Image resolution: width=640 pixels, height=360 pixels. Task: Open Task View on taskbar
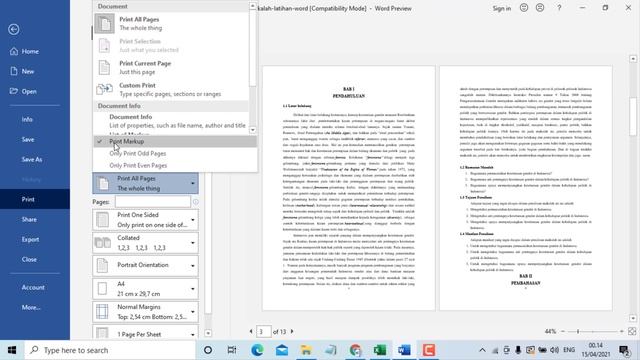232,350
